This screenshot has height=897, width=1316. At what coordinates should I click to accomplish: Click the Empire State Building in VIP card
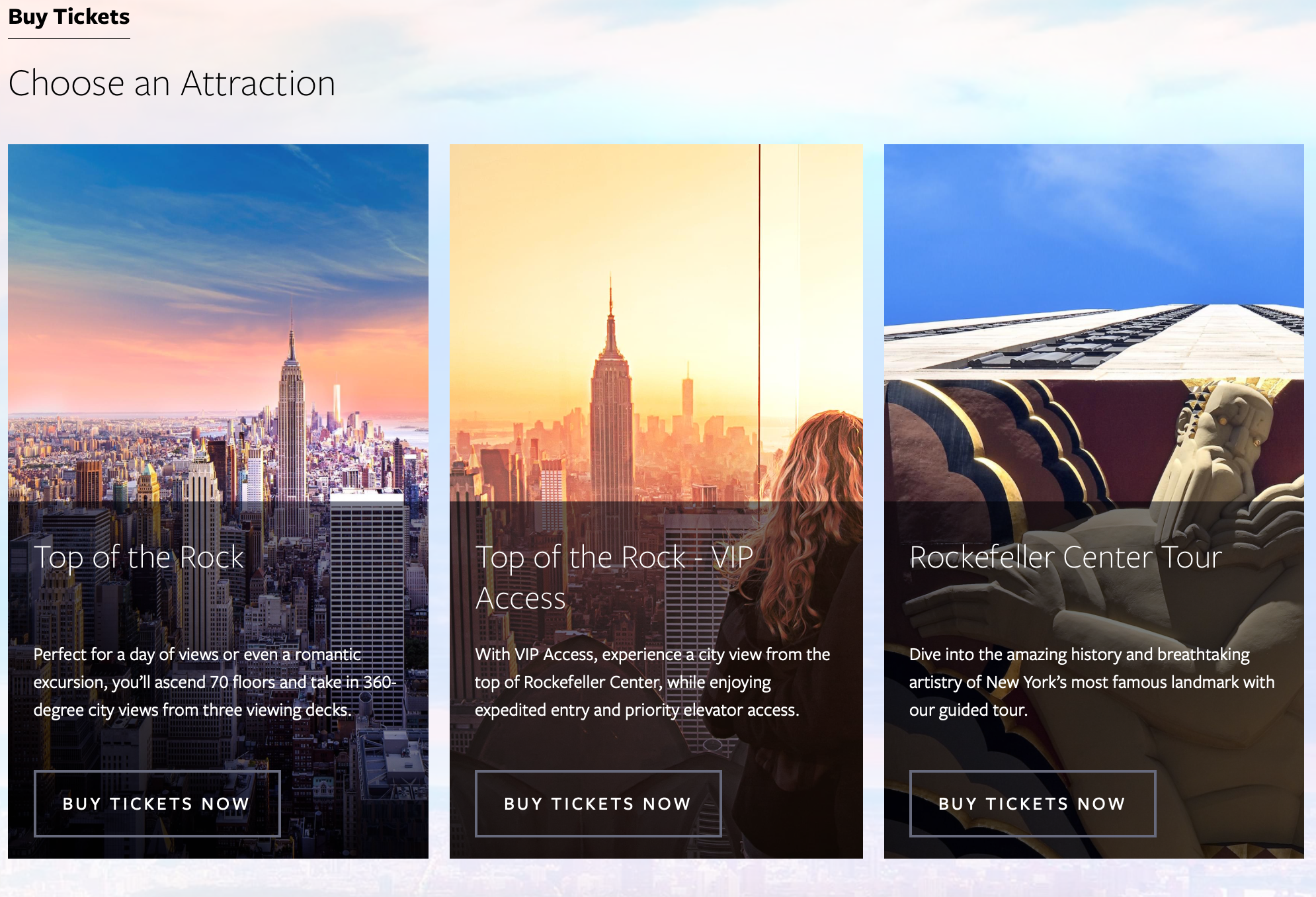611,410
